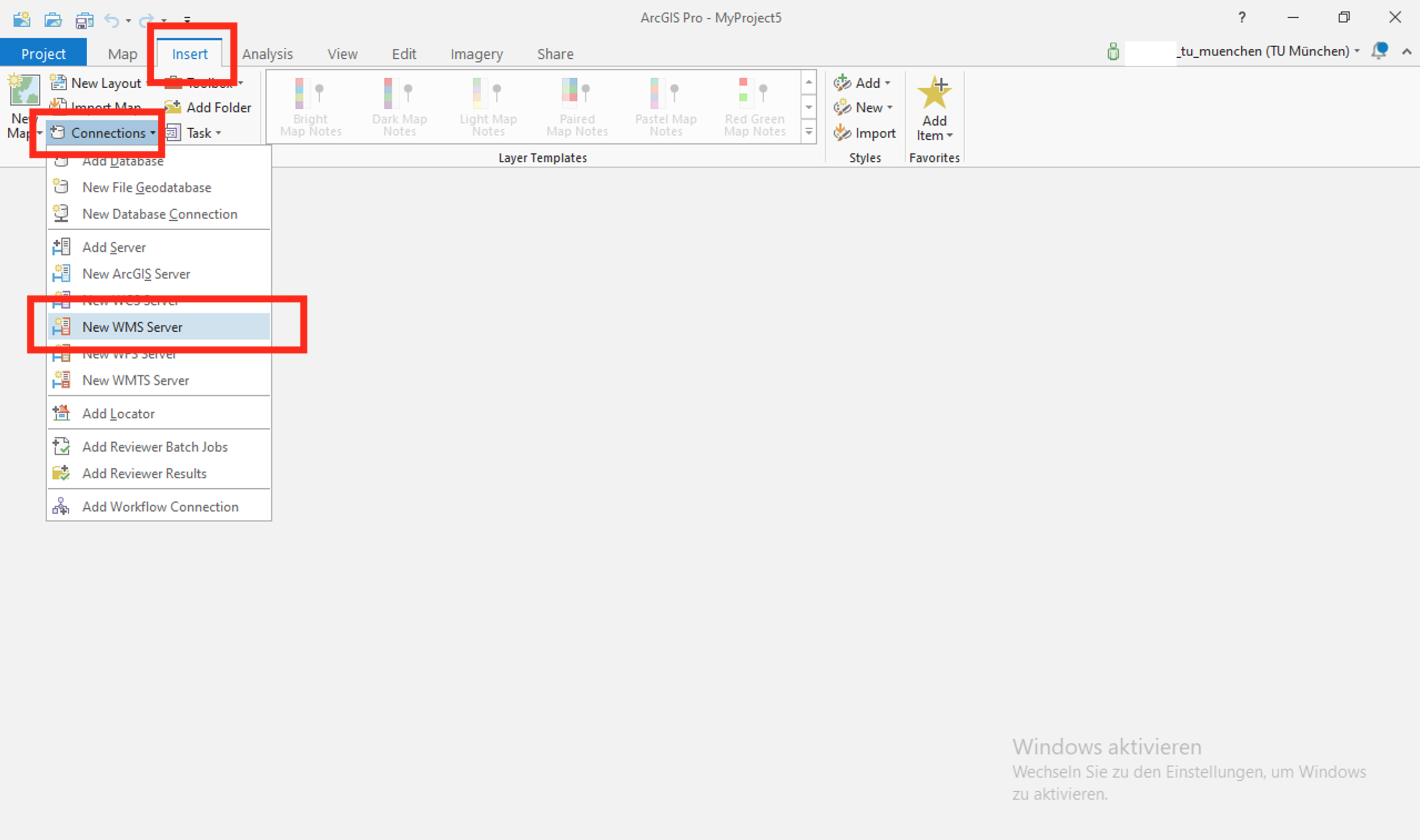Select the Red Green Map Notes template

755,108
